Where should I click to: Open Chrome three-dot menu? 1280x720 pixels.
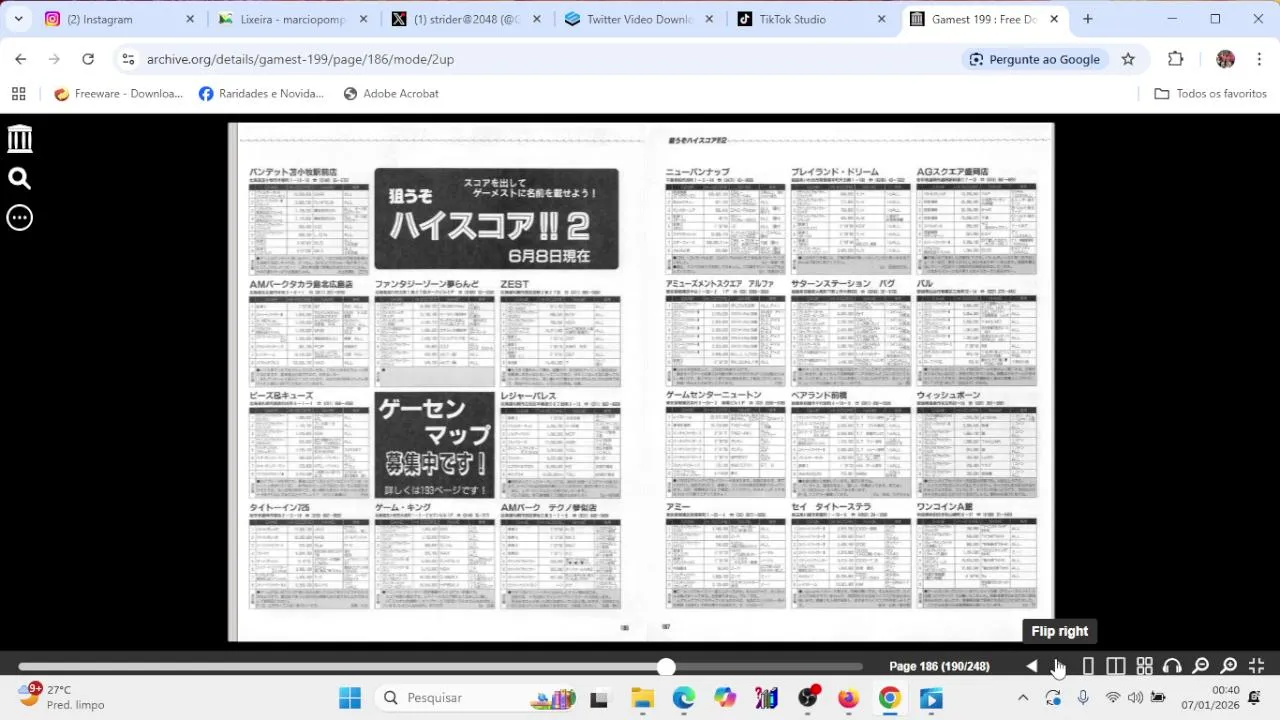click(1258, 59)
